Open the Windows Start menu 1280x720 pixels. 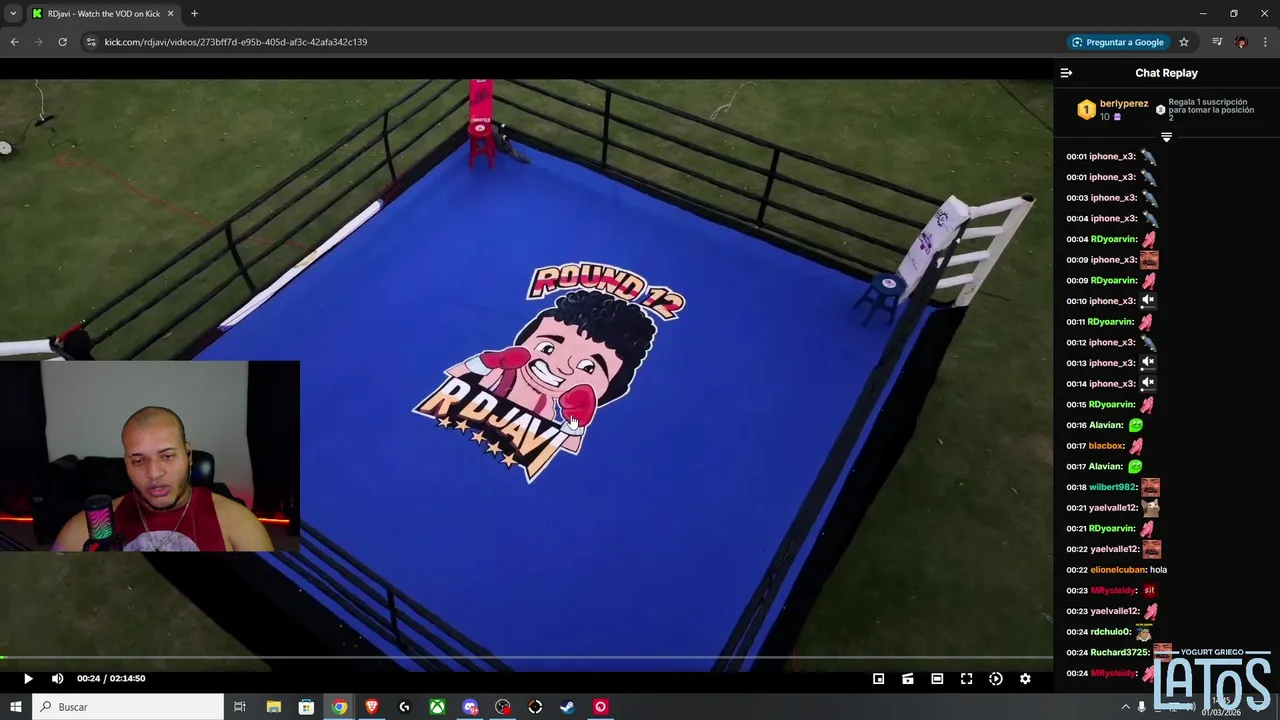click(15, 707)
